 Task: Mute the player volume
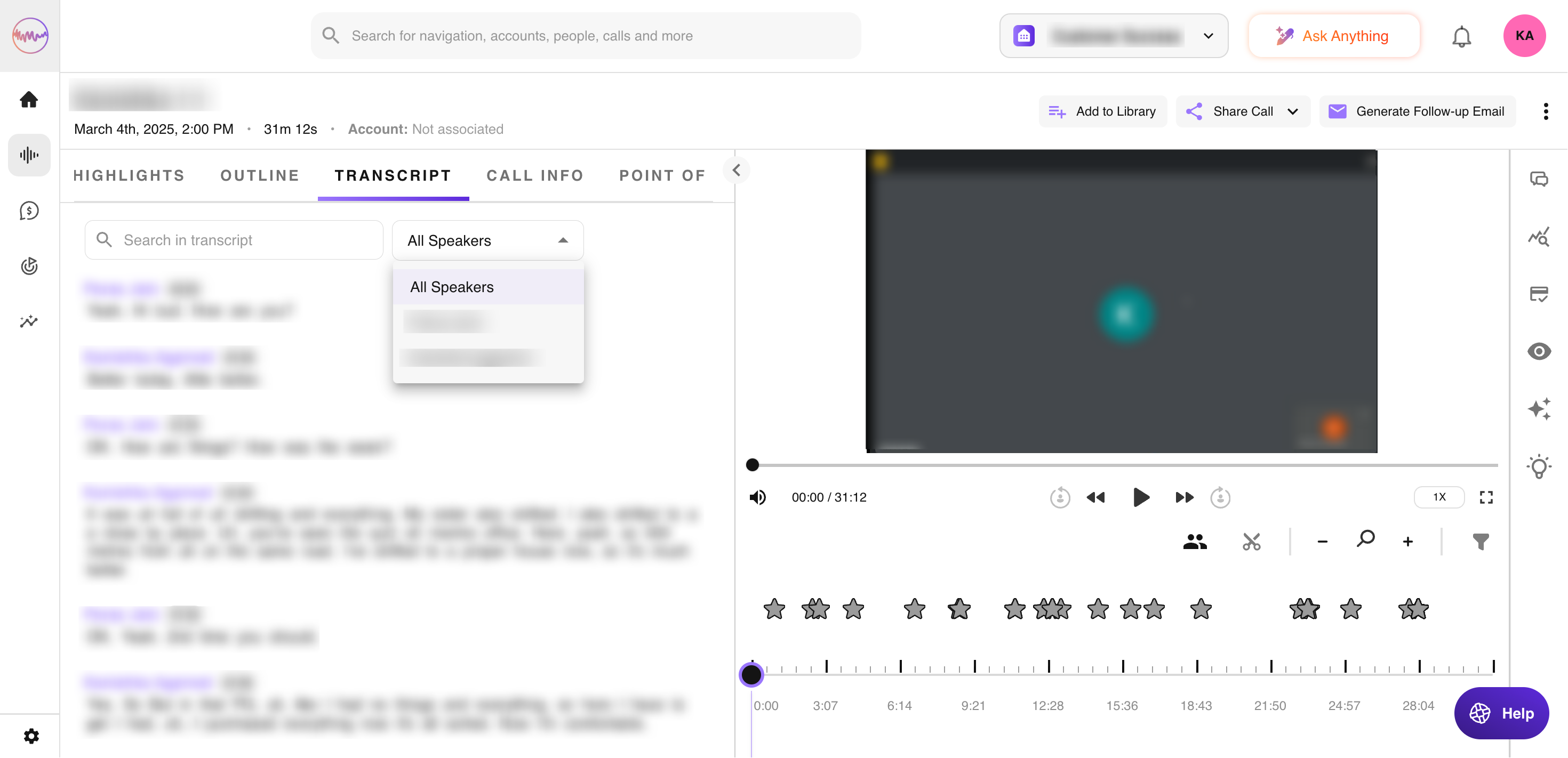757,497
